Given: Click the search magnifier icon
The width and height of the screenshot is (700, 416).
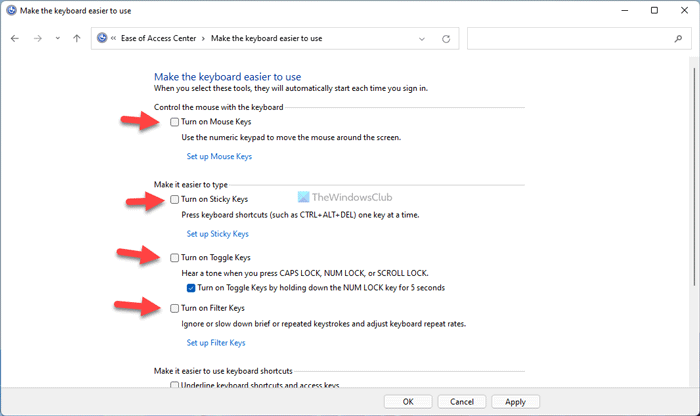Looking at the screenshot, I should coord(677,39).
